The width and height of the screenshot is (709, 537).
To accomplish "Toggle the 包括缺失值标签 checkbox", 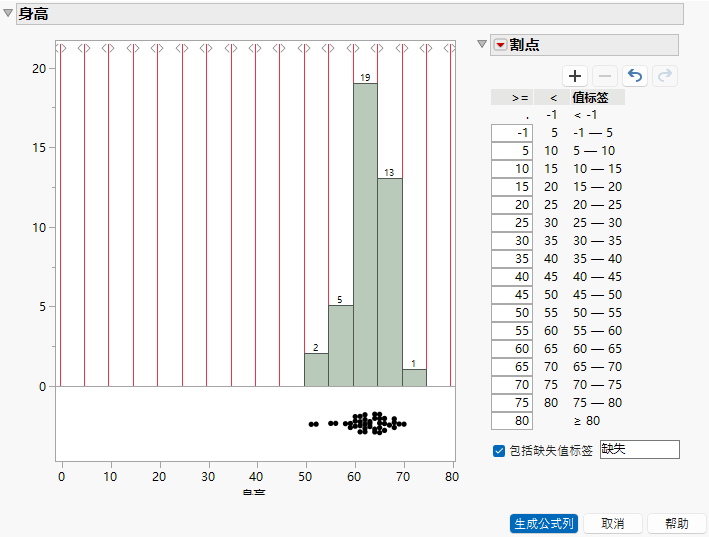I will point(499,451).
